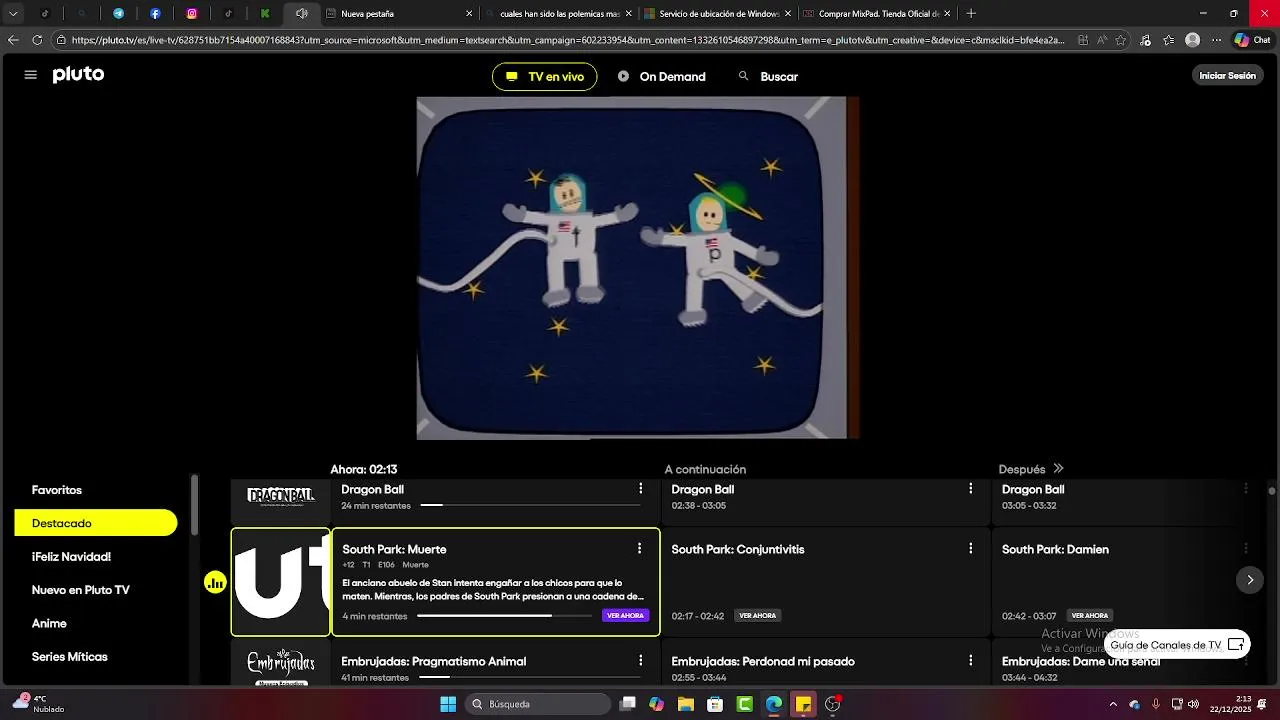Screen dimensions: 1280x720
Task: Add page to browser favorites star
Action: (1121, 40)
